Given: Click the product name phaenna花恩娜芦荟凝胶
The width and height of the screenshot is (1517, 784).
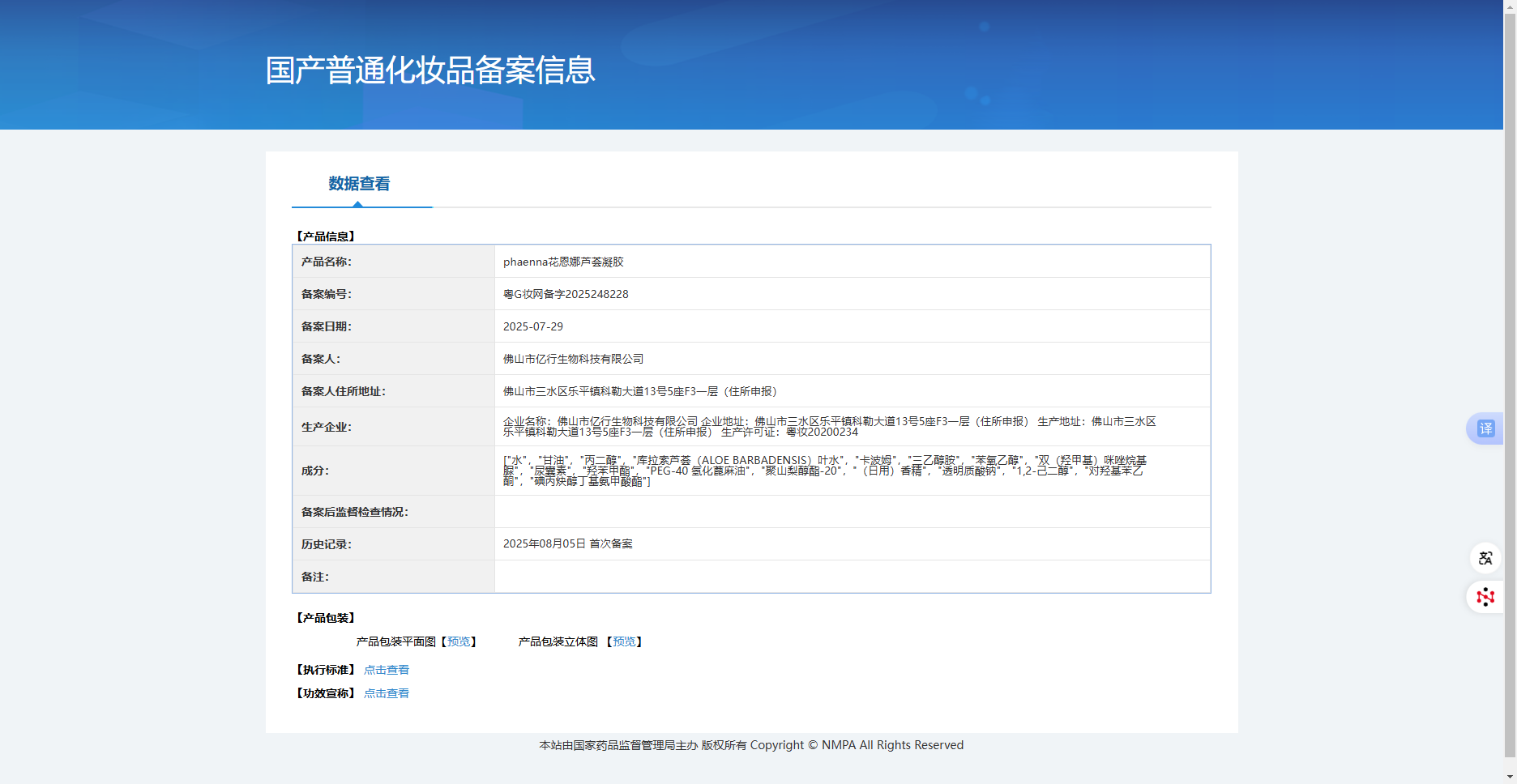Looking at the screenshot, I should point(563,262).
